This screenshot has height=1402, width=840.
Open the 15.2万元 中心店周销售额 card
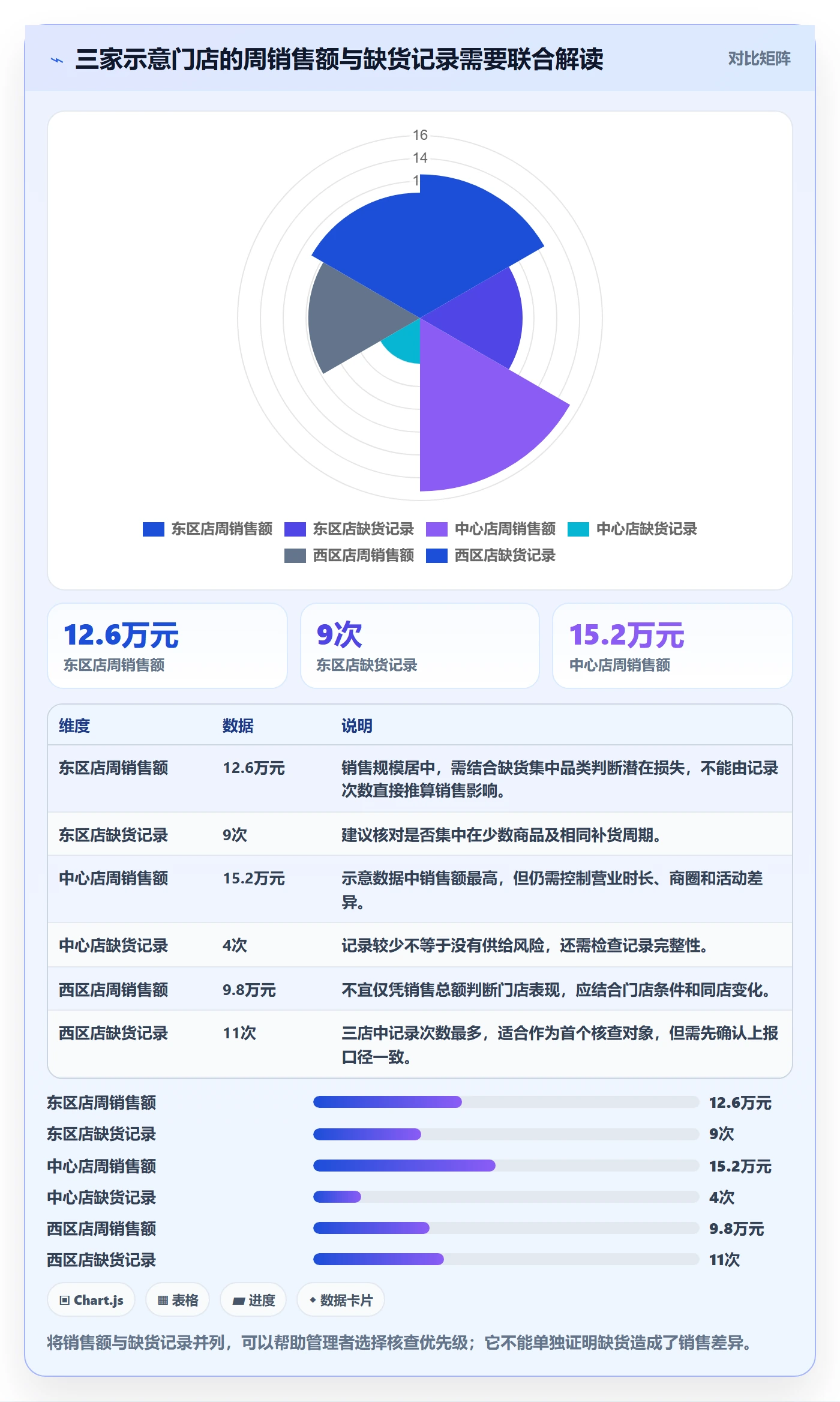673,646
